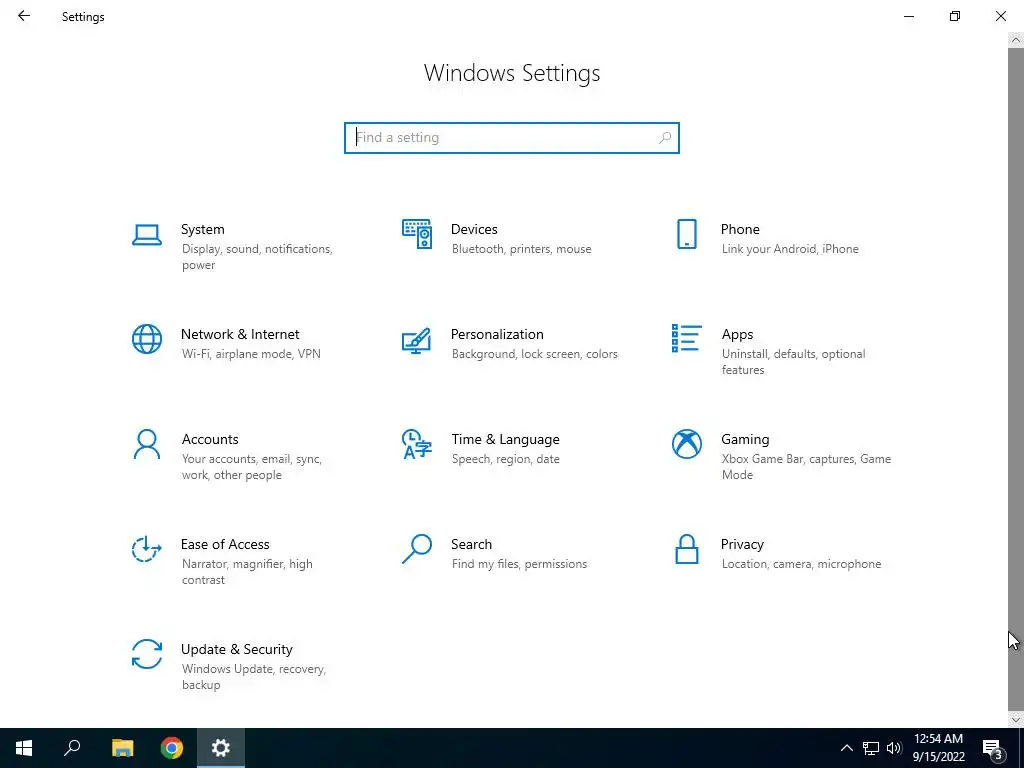Click 'Display, sound, notifications, power' text
This screenshot has height=768, width=1024.
[x=257, y=257]
